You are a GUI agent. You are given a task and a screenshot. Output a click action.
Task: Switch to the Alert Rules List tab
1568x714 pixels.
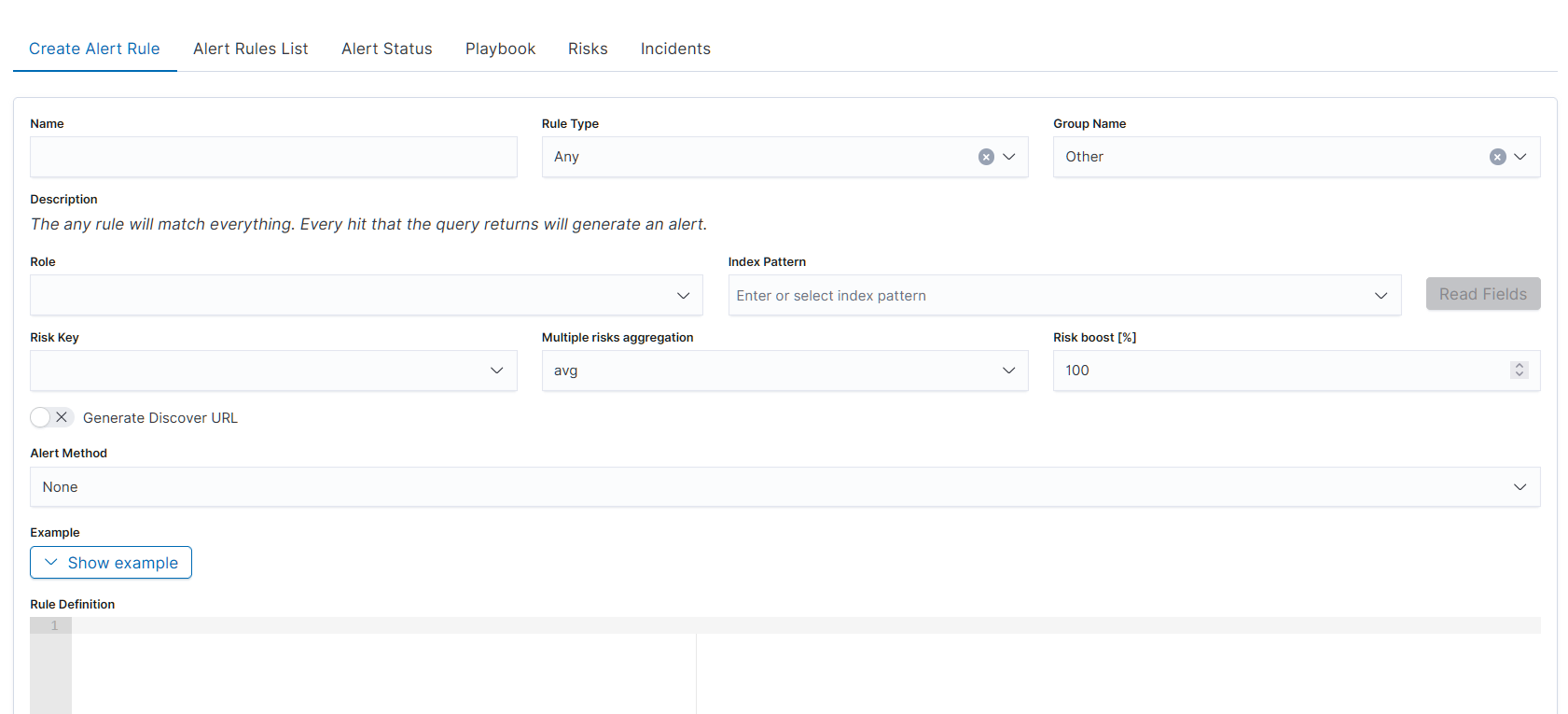250,49
